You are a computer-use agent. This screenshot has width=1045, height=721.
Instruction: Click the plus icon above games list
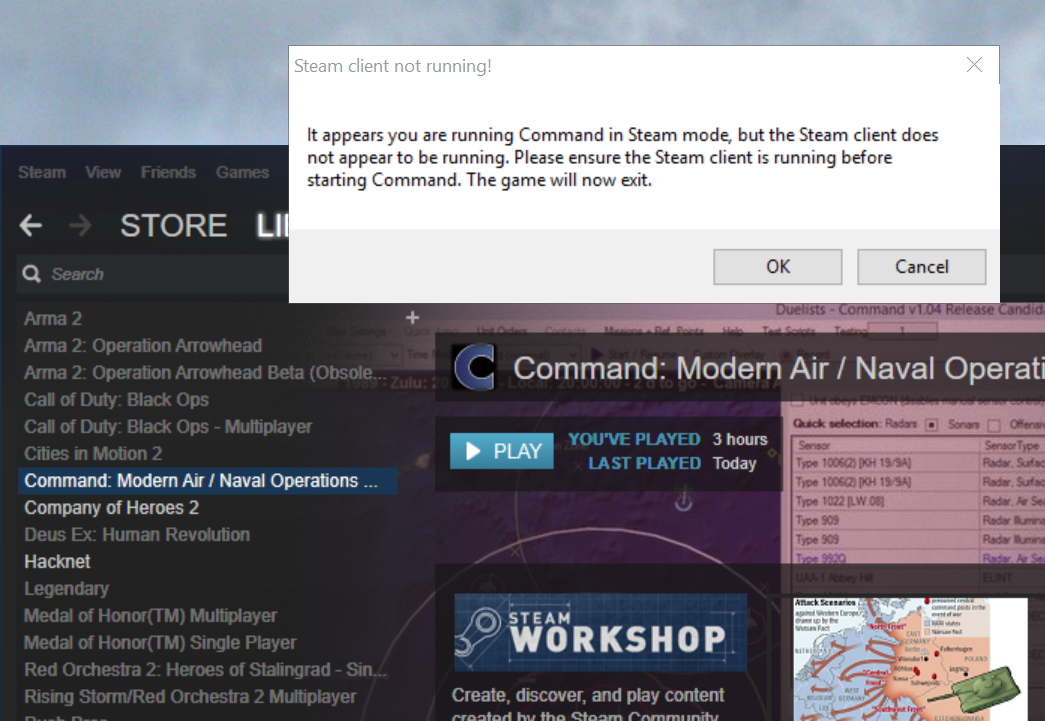(x=413, y=317)
